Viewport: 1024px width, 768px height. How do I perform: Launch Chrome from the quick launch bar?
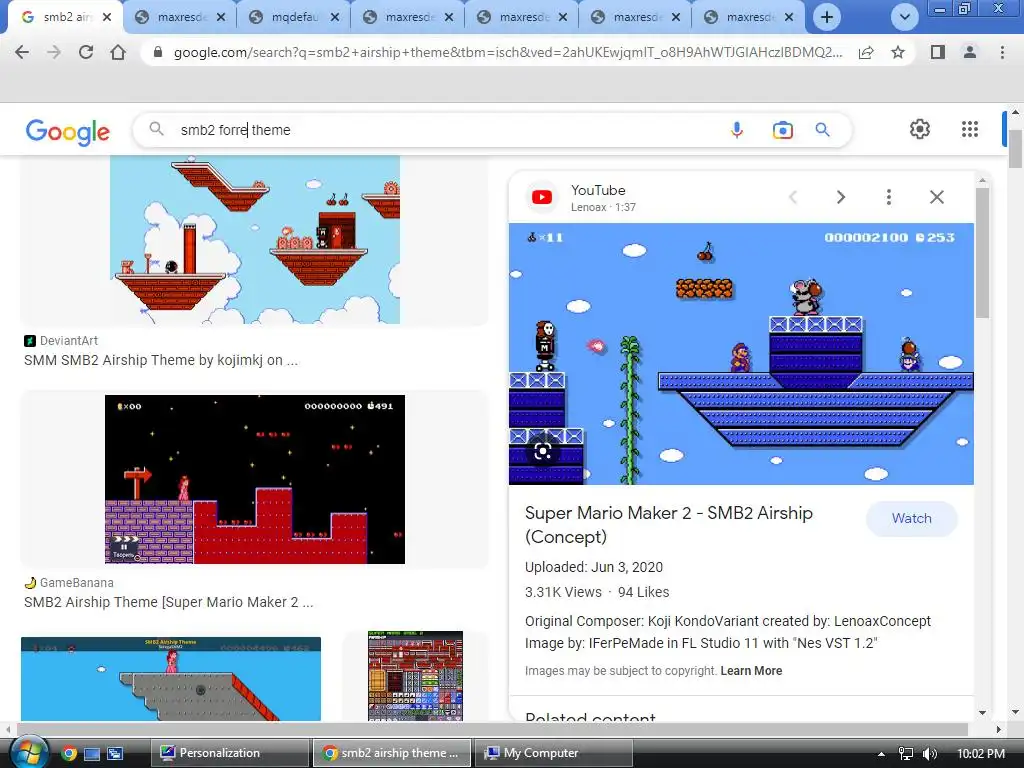tap(69, 754)
